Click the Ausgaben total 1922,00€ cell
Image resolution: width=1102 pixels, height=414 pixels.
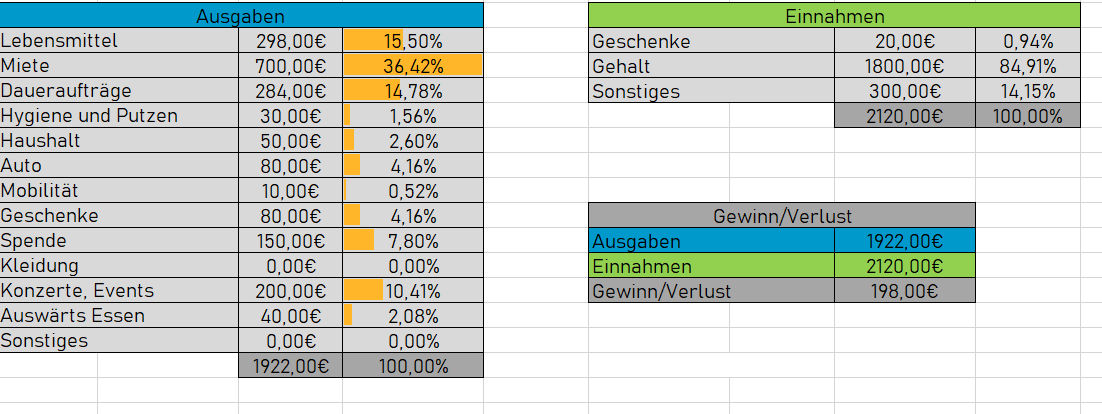(290, 366)
